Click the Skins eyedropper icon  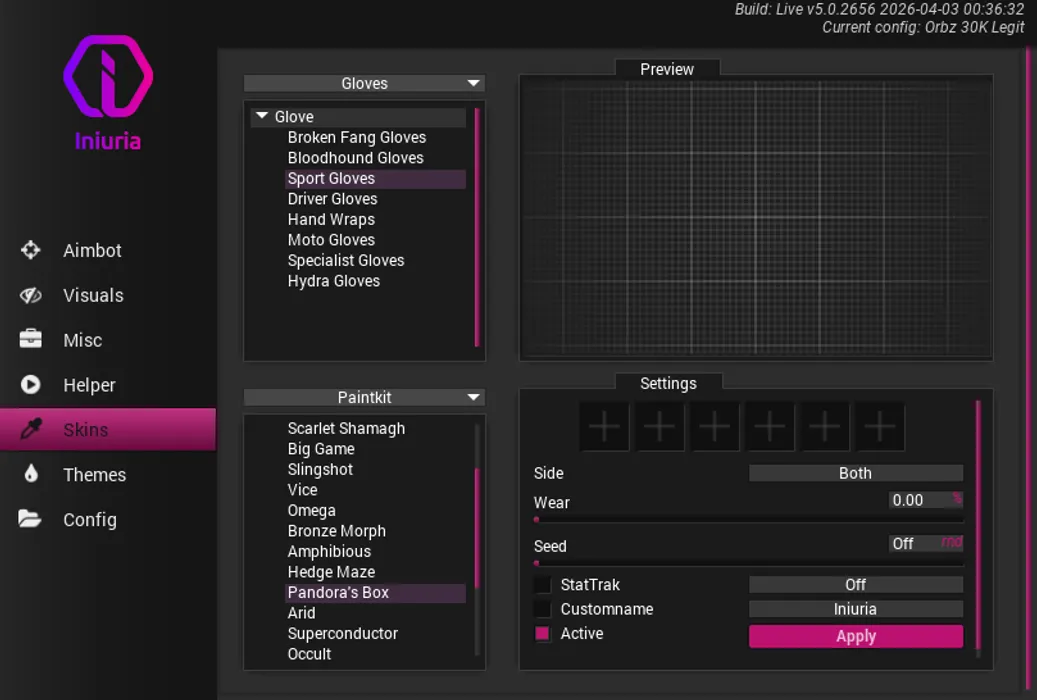click(31, 429)
